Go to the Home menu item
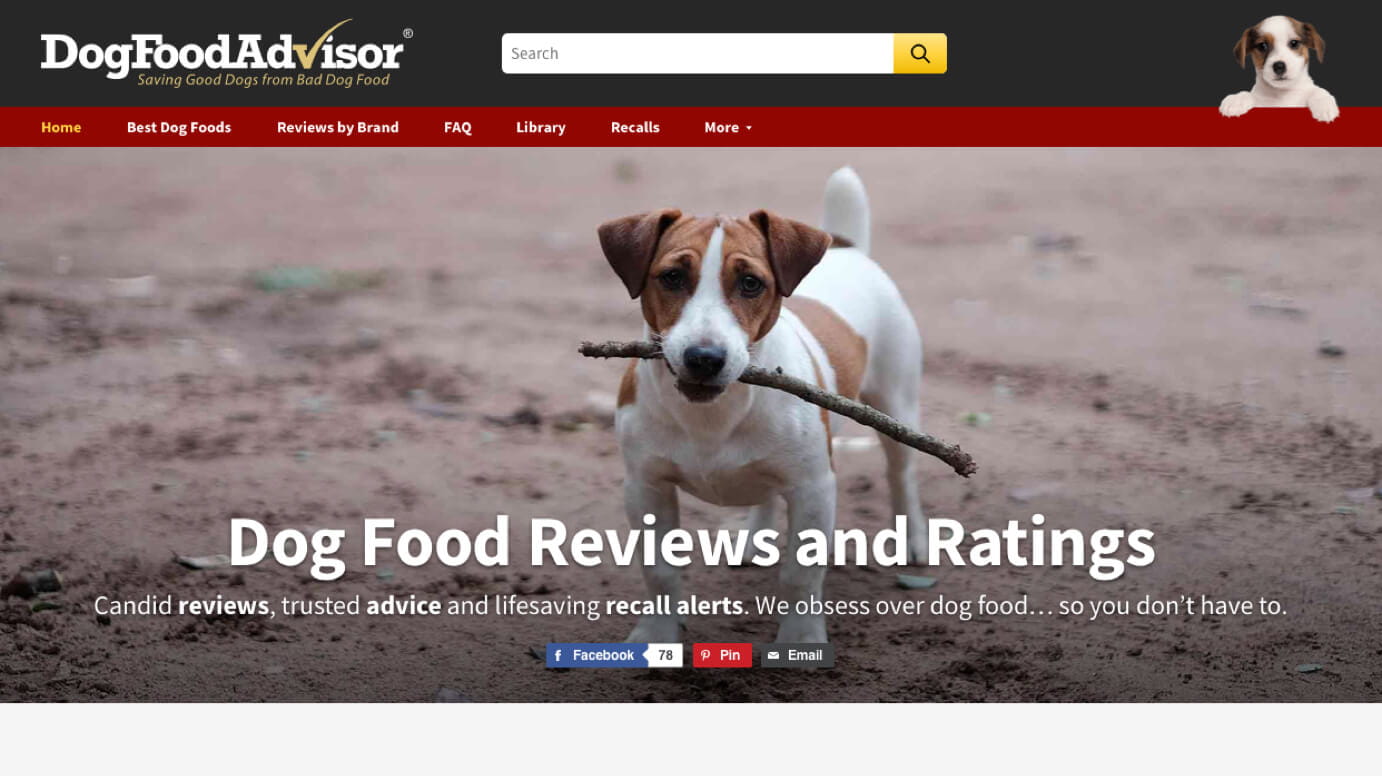This screenshot has width=1382, height=776. [x=61, y=127]
